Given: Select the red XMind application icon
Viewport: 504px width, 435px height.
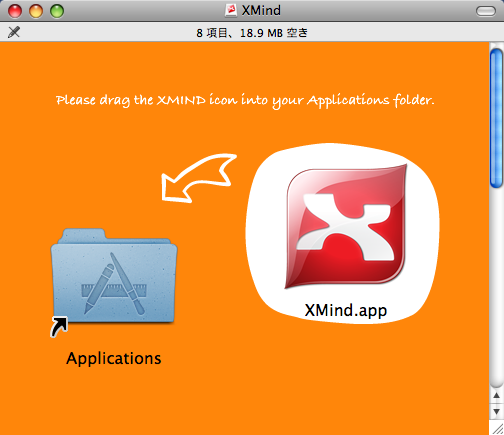Looking at the screenshot, I should coord(346,226).
